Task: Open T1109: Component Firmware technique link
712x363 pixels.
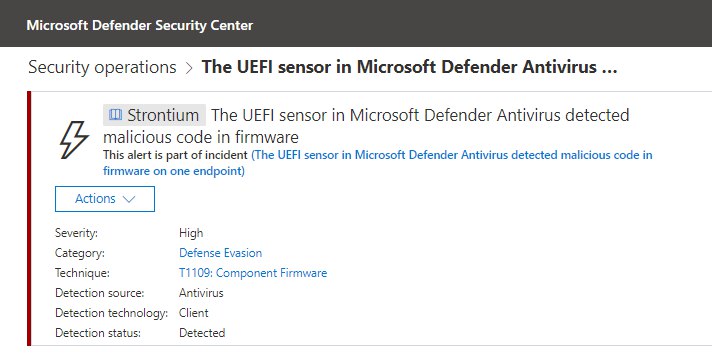Action: 253,273
